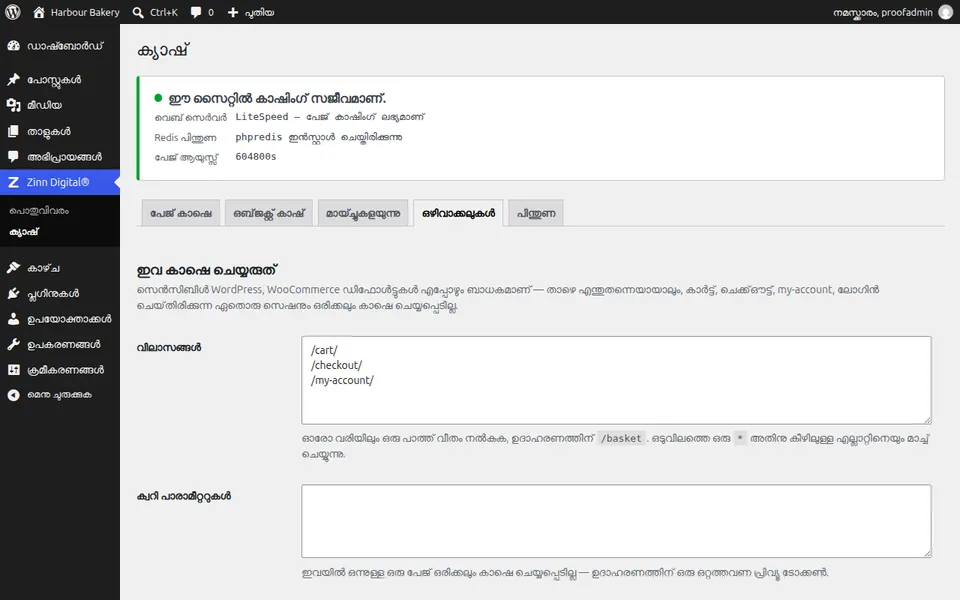Open Comments via the sidebar speech-bubble icon

(x=13, y=157)
